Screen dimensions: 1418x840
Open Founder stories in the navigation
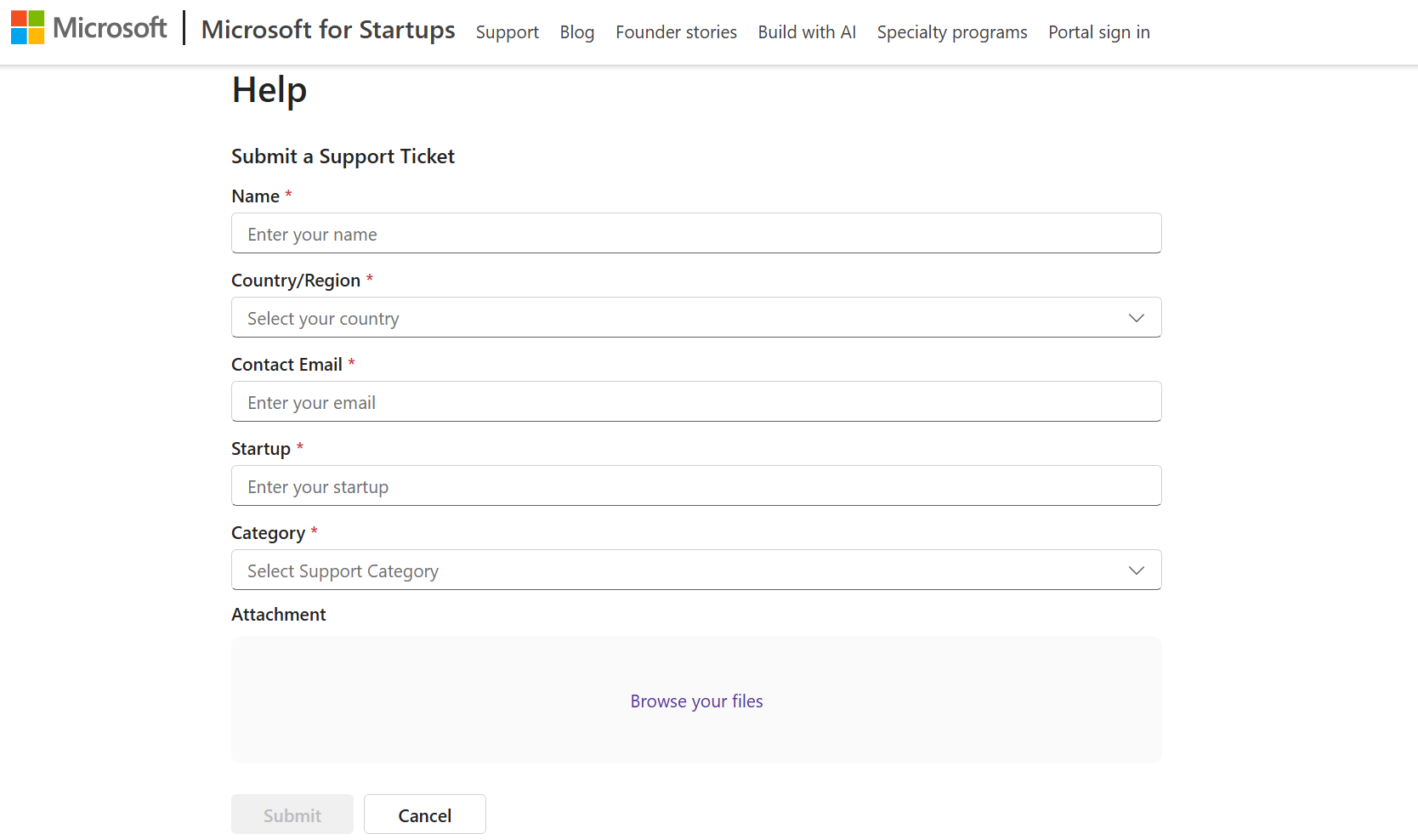676,32
